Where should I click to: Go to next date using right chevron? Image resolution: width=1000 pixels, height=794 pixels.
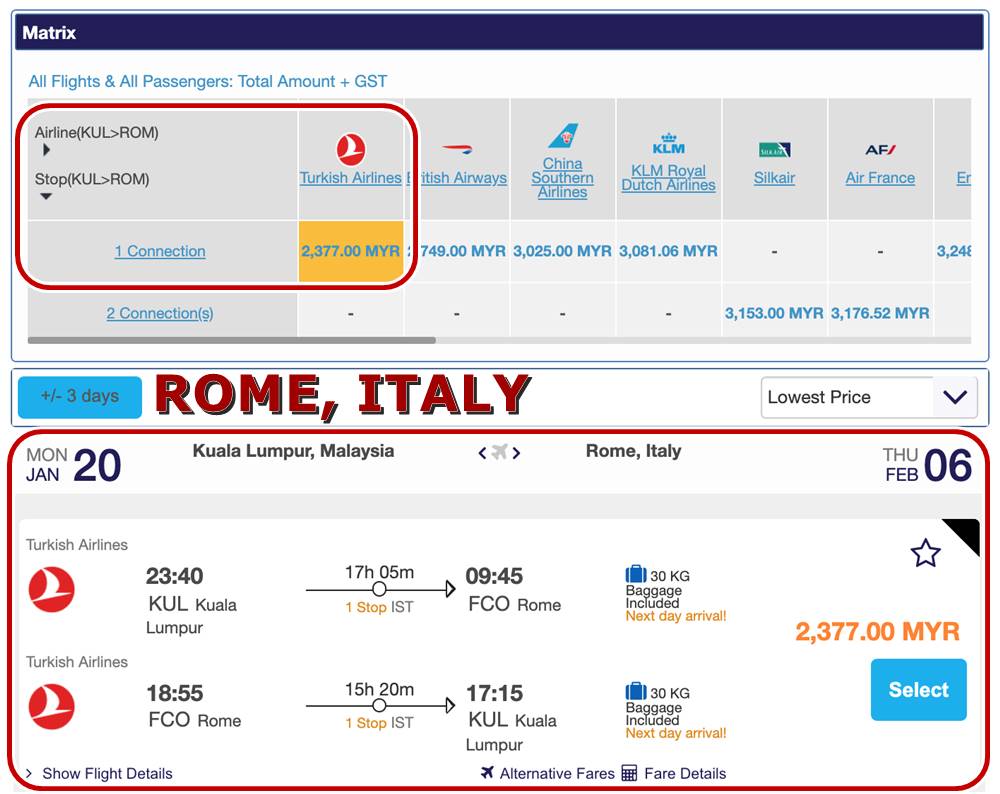(x=516, y=453)
